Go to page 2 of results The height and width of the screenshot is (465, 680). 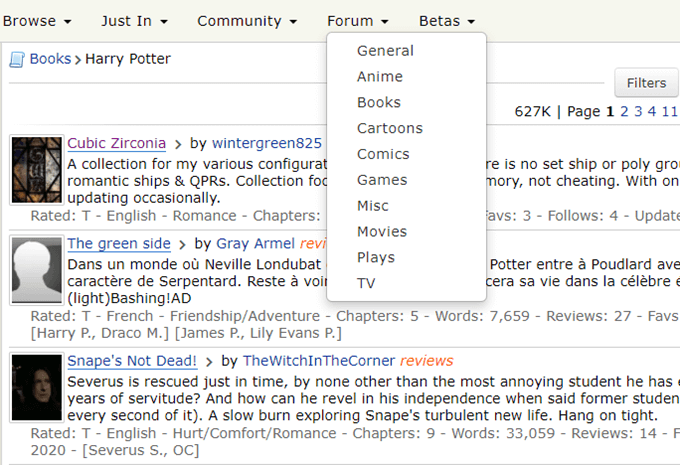[x=624, y=111]
